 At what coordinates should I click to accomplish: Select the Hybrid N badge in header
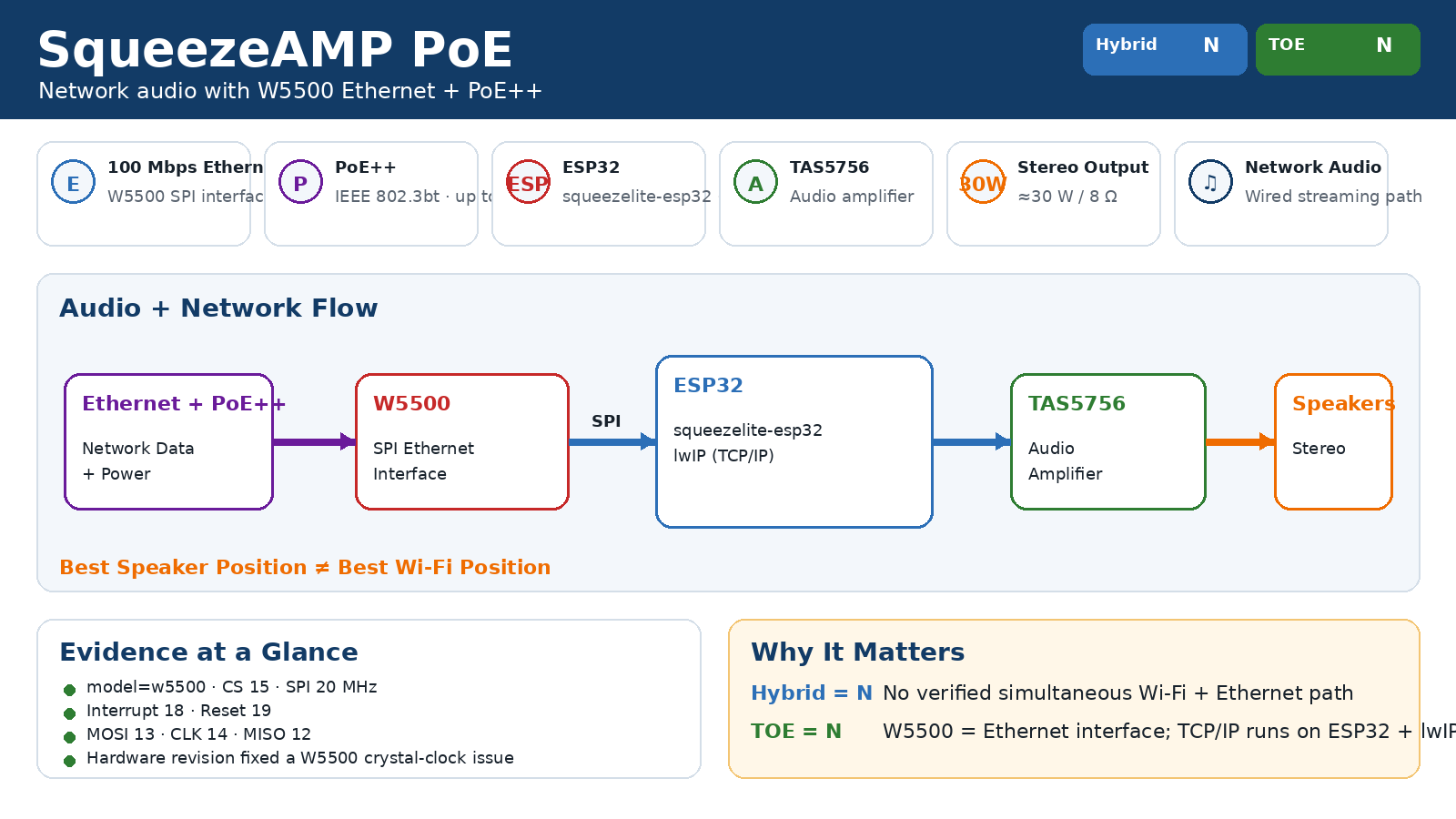[x=1165, y=49]
